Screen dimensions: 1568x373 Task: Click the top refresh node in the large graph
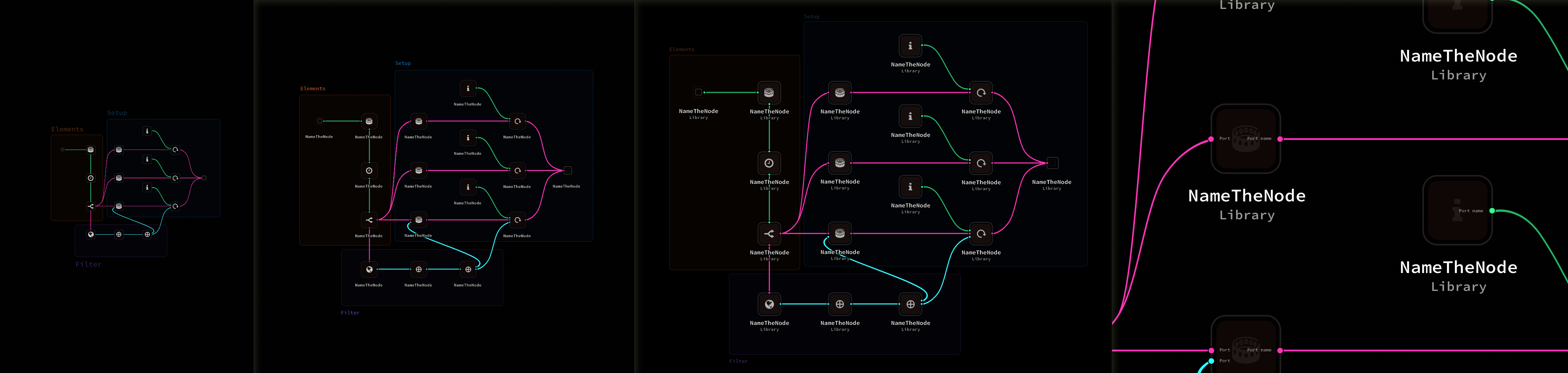[981, 93]
